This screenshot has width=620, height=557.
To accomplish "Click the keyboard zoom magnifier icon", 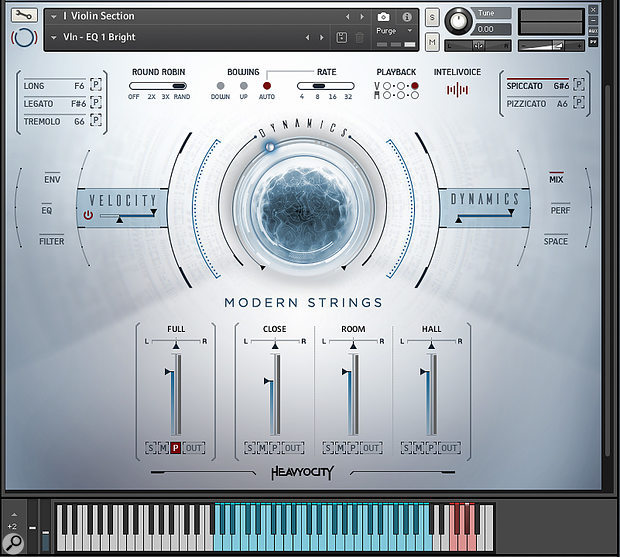I will click(x=13, y=544).
